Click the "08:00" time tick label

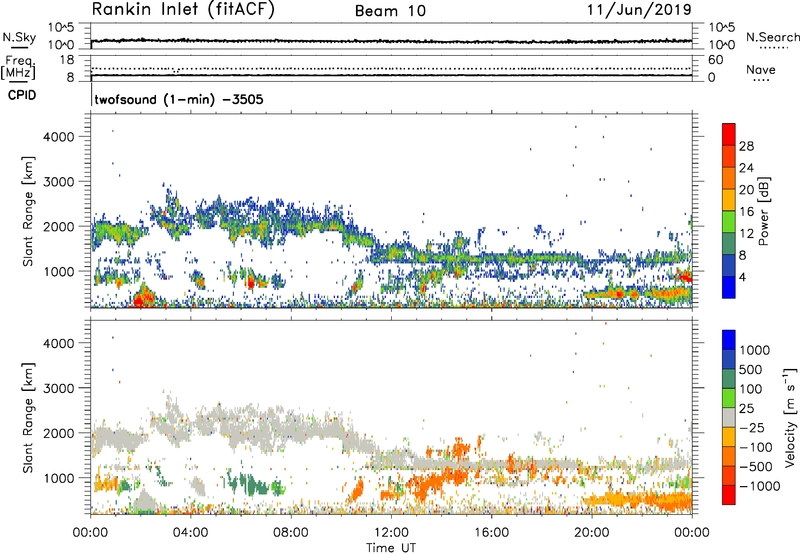(291, 533)
